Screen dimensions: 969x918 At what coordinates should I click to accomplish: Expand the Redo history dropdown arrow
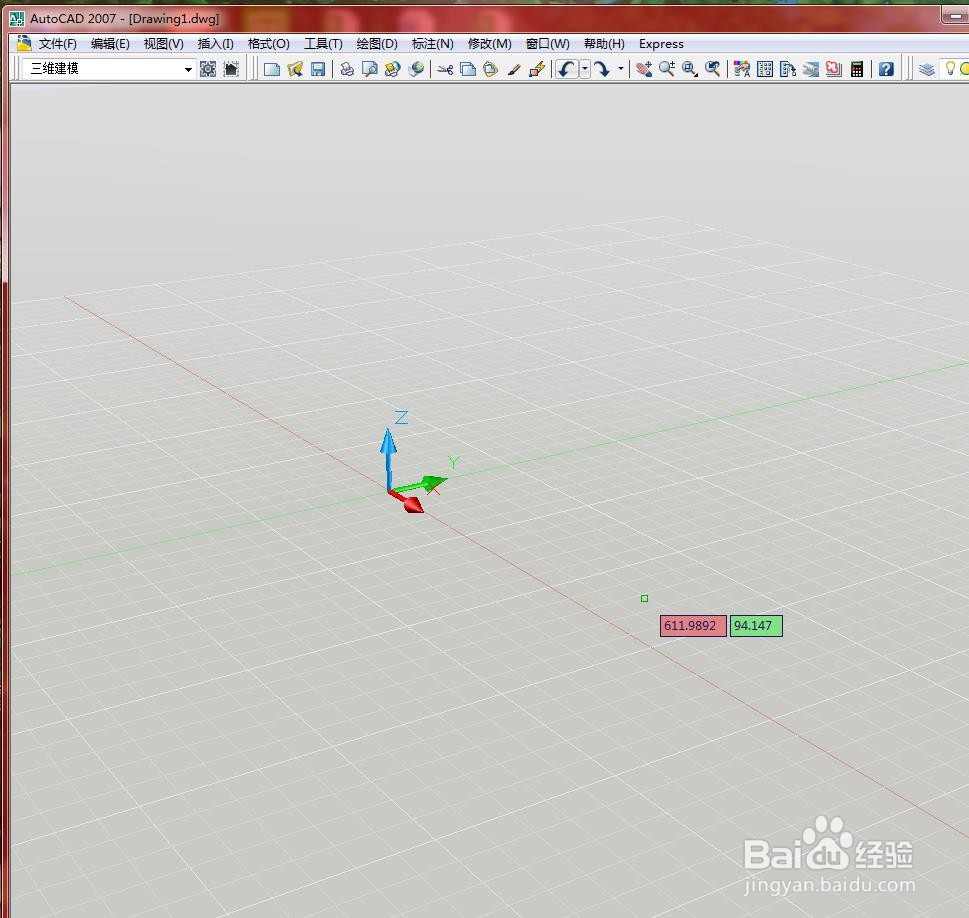[x=620, y=69]
